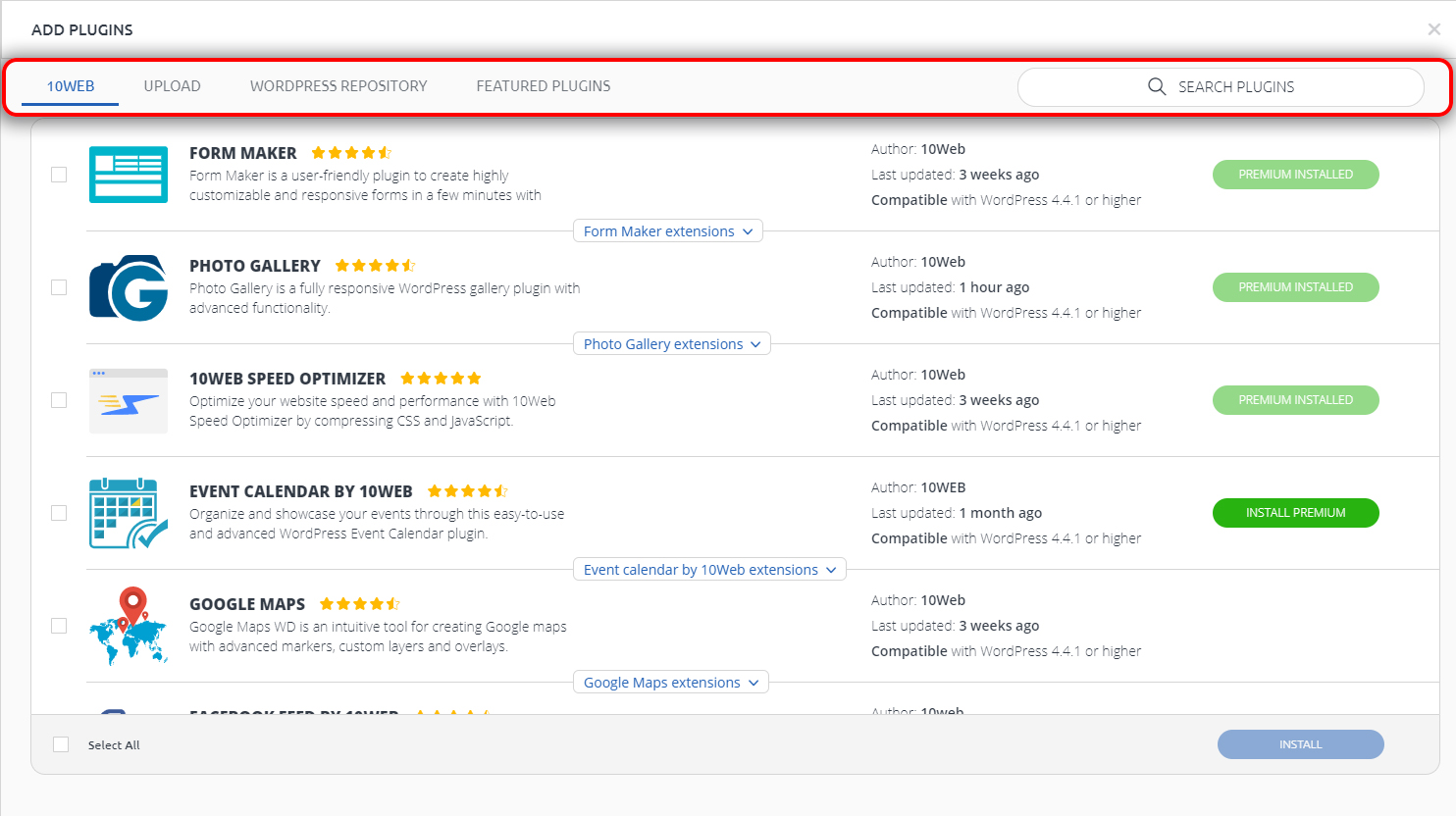Open the Upload tab

click(x=173, y=86)
